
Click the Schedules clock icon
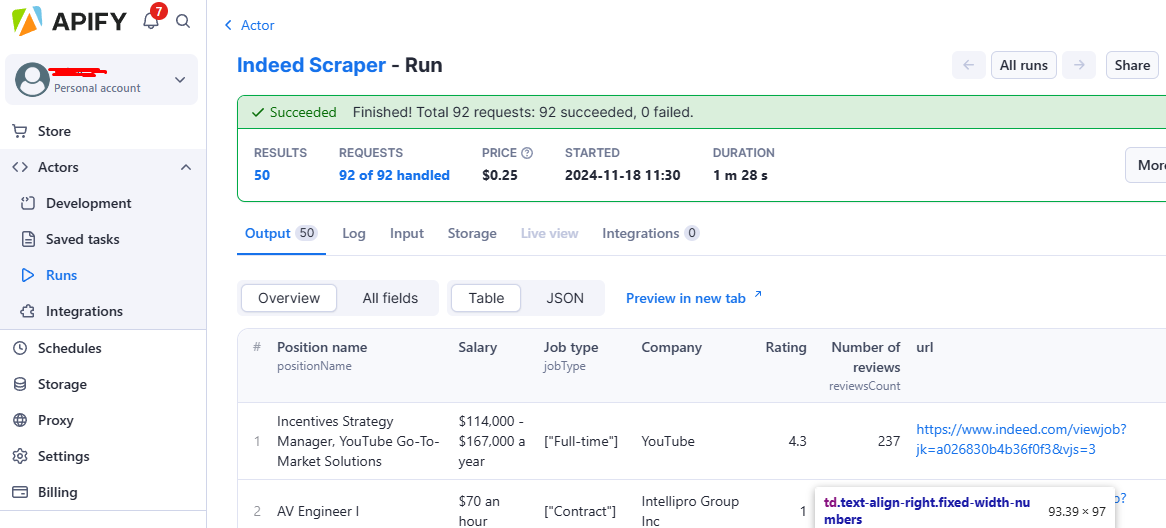coord(20,348)
